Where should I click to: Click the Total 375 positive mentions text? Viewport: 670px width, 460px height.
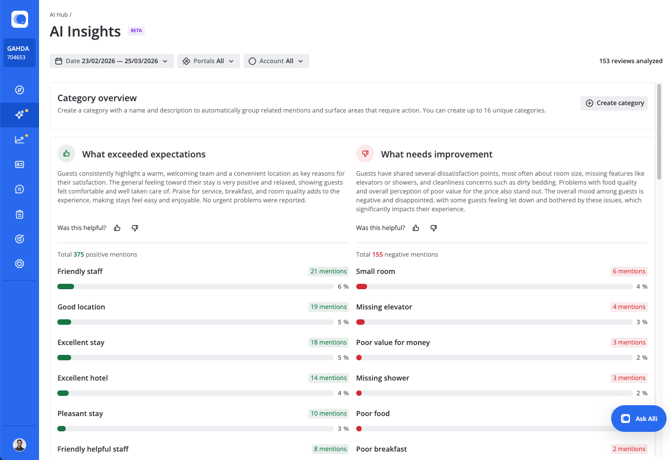tap(97, 255)
